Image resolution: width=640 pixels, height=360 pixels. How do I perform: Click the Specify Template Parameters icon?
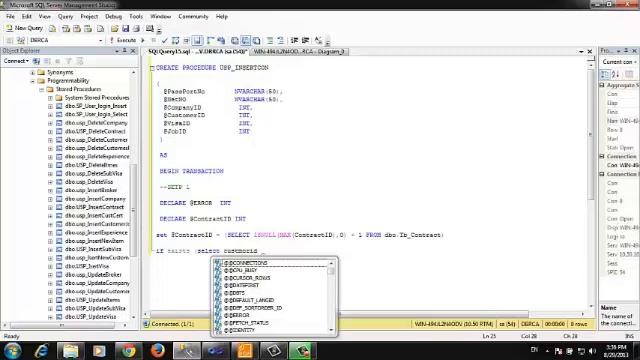pos(318,40)
